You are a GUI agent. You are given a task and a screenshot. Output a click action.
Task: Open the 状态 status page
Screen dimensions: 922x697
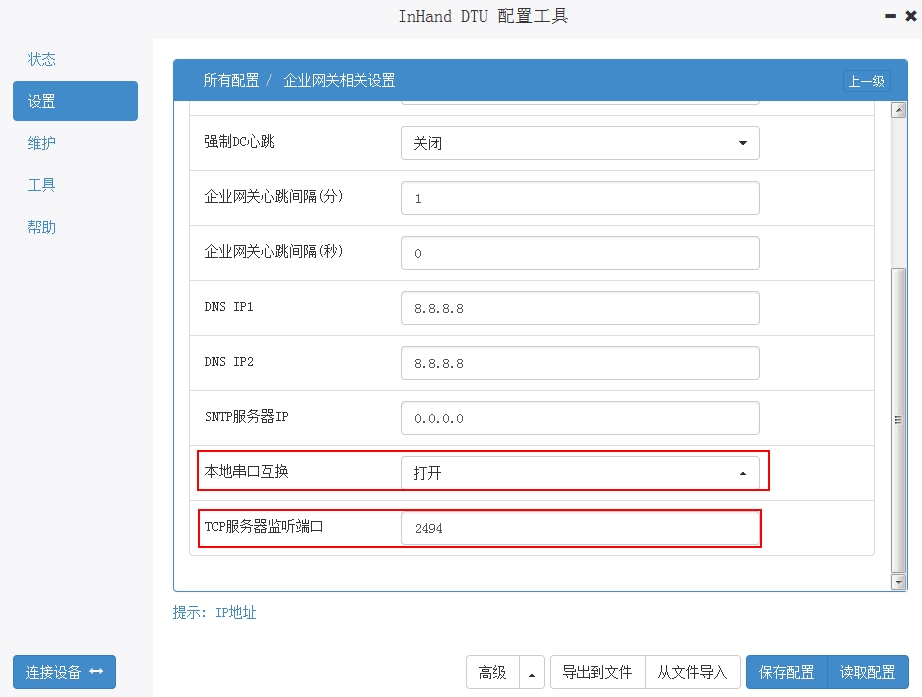pos(42,59)
